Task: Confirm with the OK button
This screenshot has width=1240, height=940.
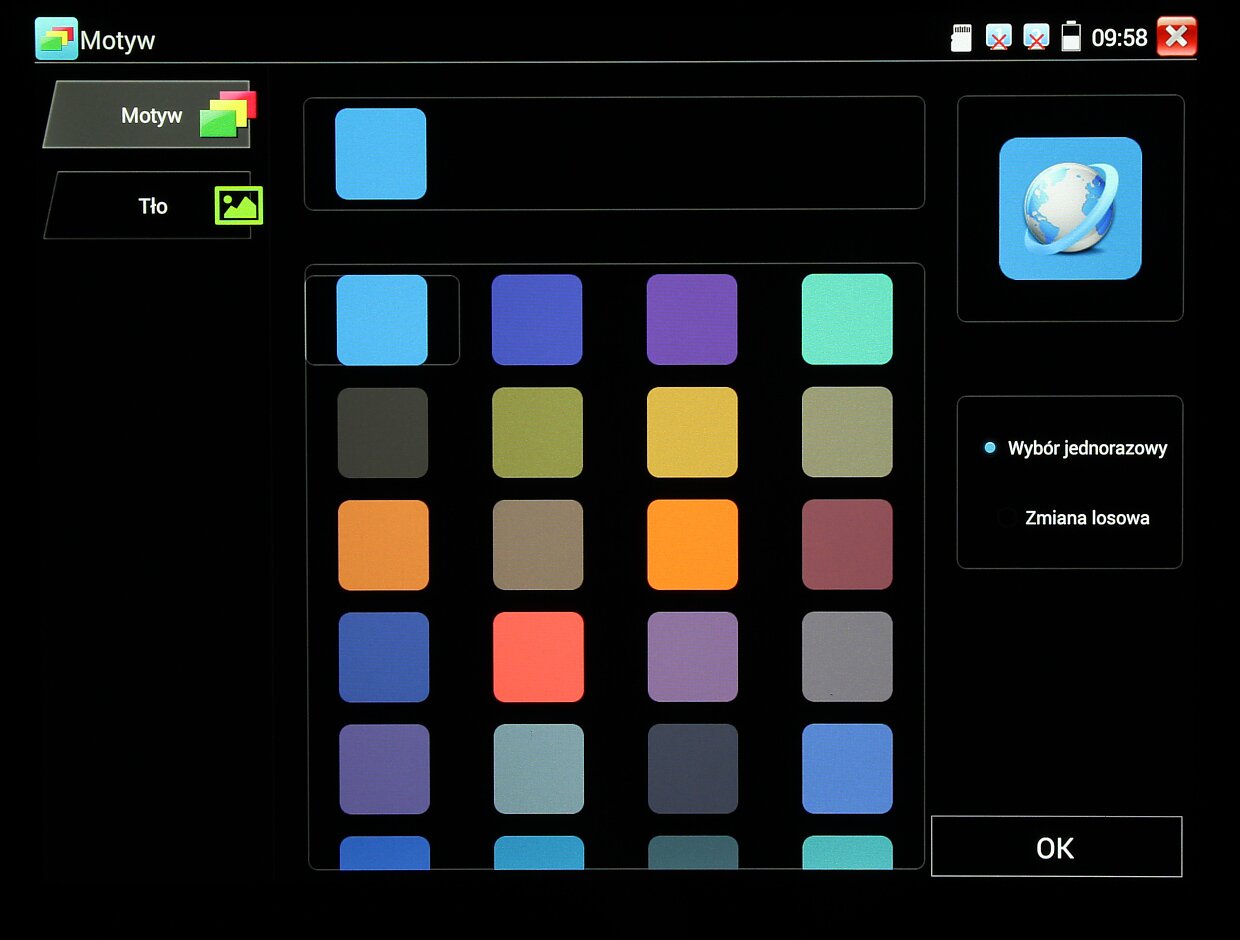Action: pyautogui.click(x=1056, y=847)
